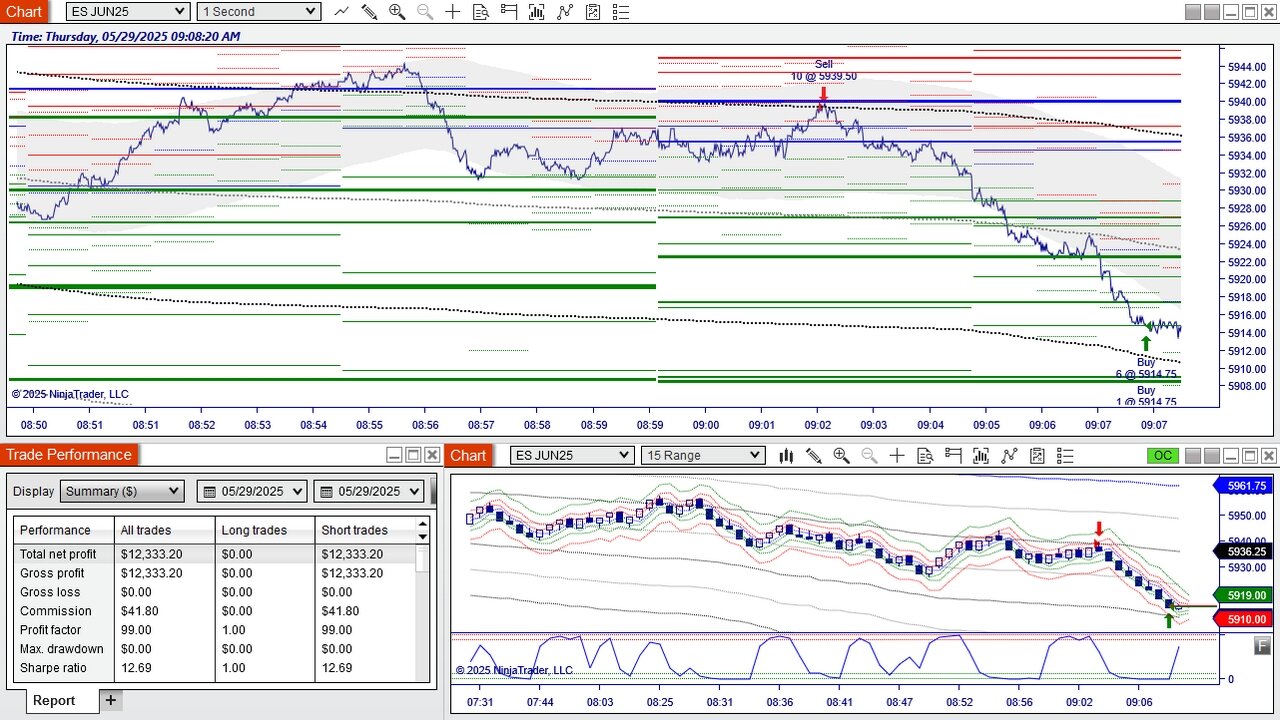Open properties list icon in bottom chart toolbar
The image size is (1280, 720).
click(1065, 455)
